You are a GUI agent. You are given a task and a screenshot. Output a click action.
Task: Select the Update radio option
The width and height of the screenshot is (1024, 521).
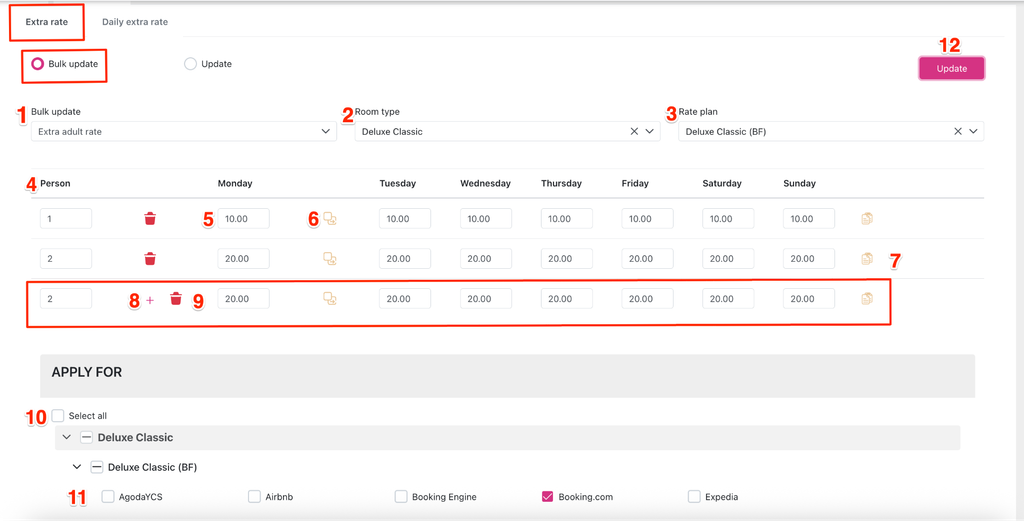tap(190, 64)
